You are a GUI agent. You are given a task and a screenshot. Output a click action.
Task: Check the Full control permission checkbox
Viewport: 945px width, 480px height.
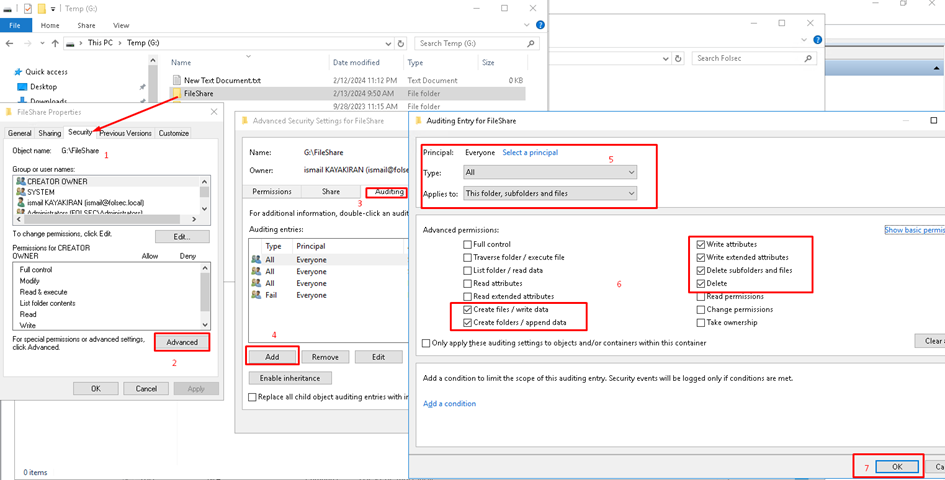pyautogui.click(x=468, y=244)
